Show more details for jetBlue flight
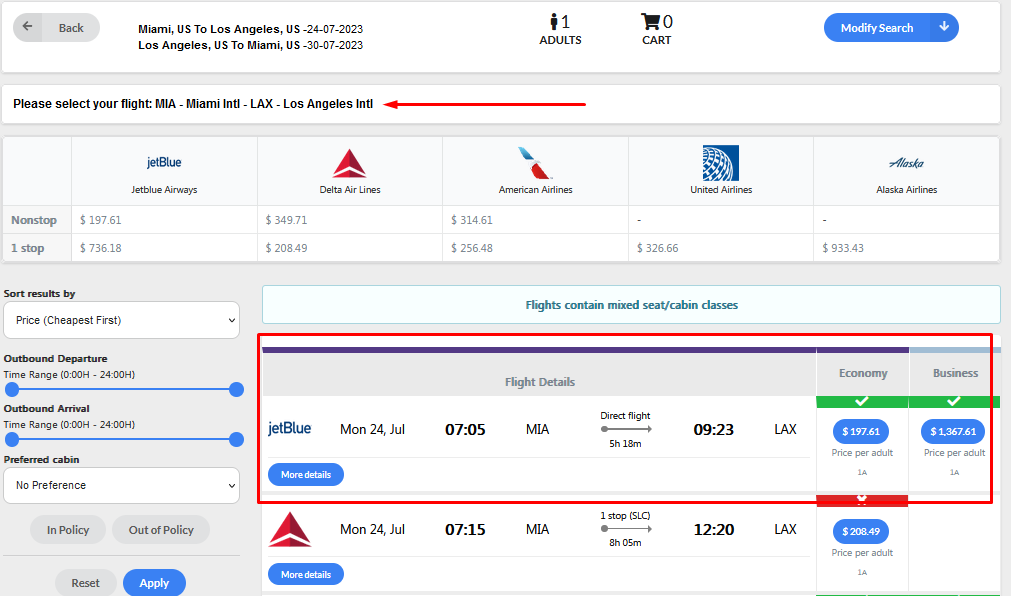 (306, 475)
